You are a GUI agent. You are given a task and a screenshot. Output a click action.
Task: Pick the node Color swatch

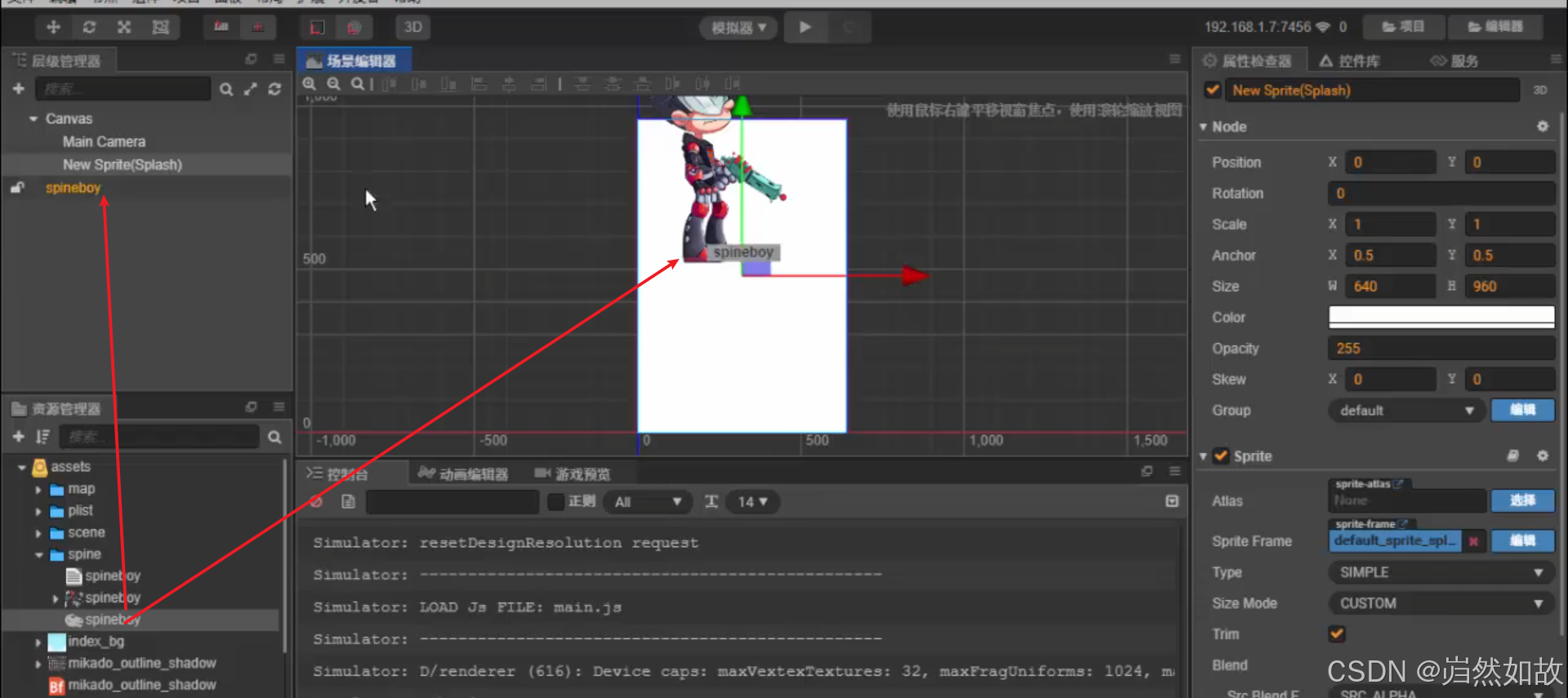1441,318
